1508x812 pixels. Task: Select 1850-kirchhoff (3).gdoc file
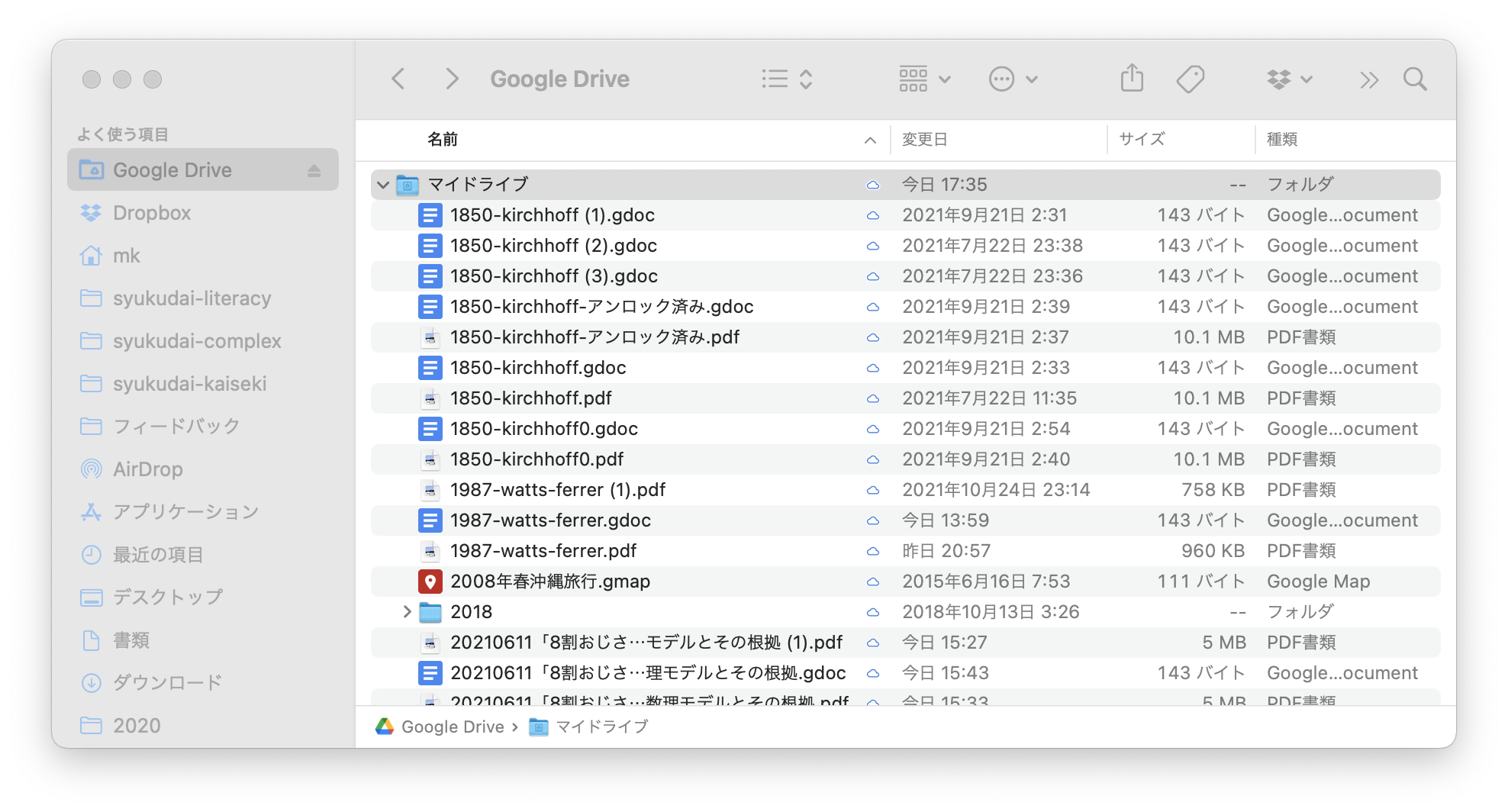(906, 276)
